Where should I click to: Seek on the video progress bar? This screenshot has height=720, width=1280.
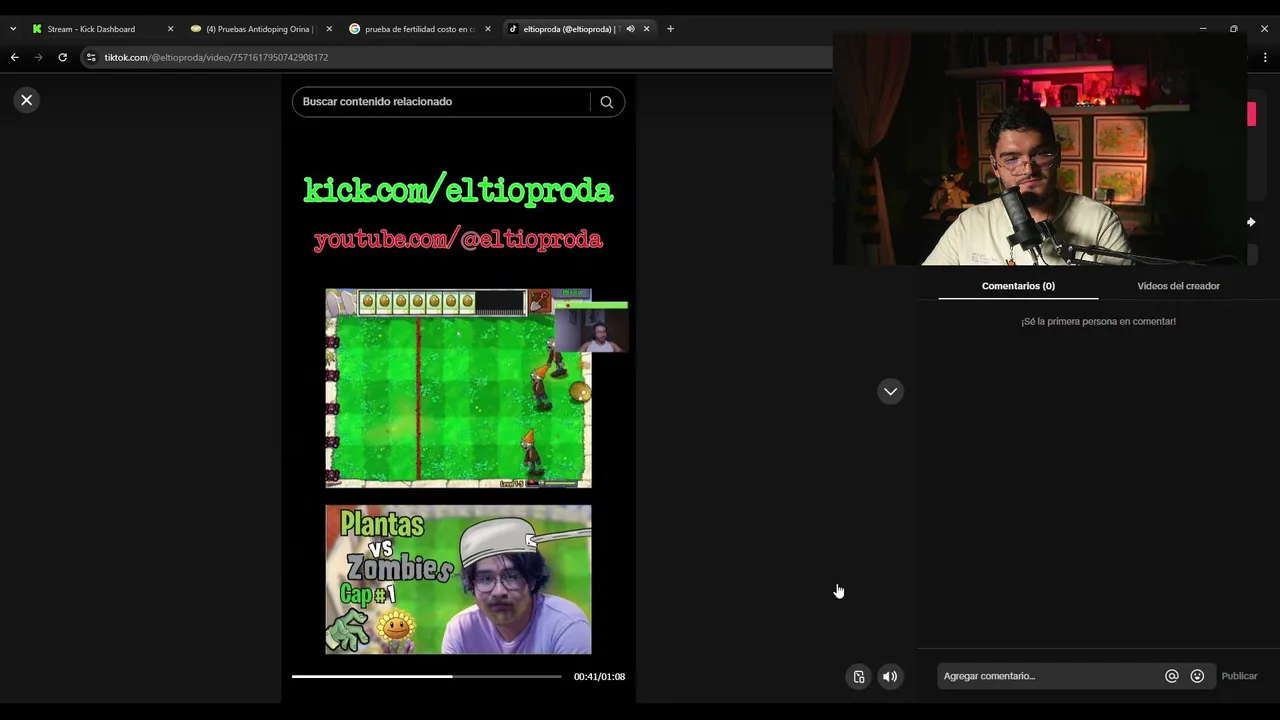(427, 677)
